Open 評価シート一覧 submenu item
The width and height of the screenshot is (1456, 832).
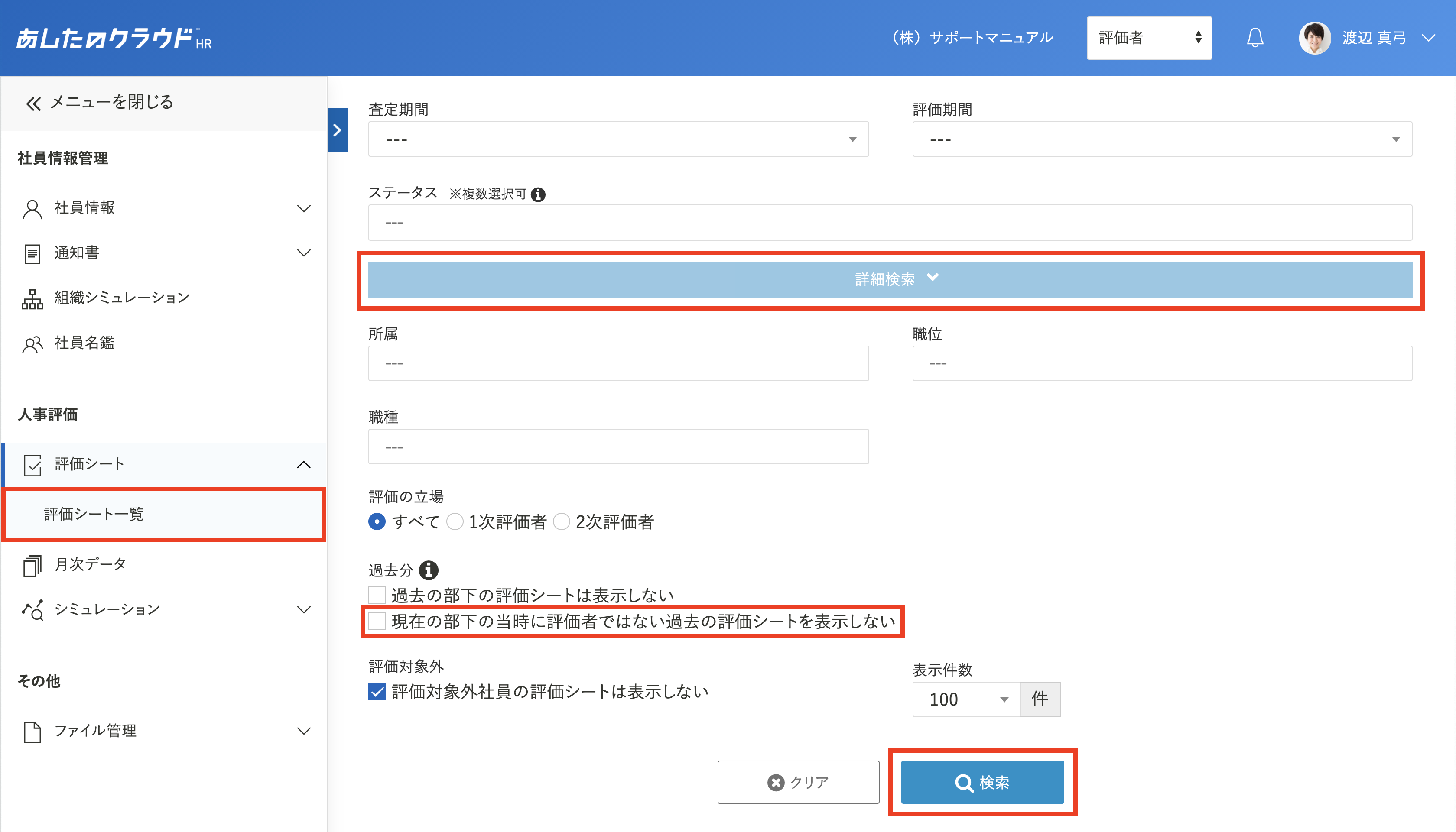(x=164, y=514)
